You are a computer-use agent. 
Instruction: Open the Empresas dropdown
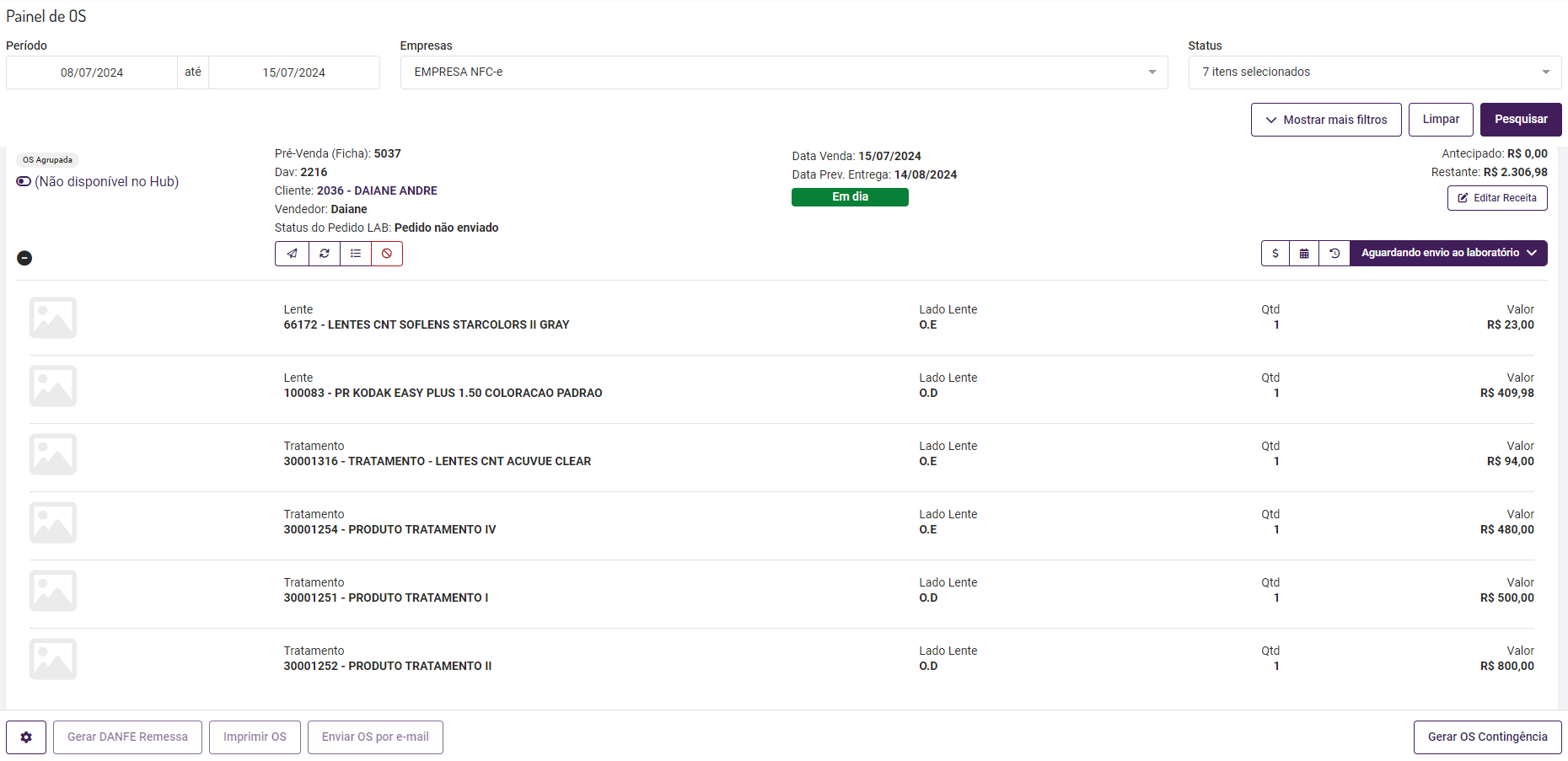pos(783,72)
